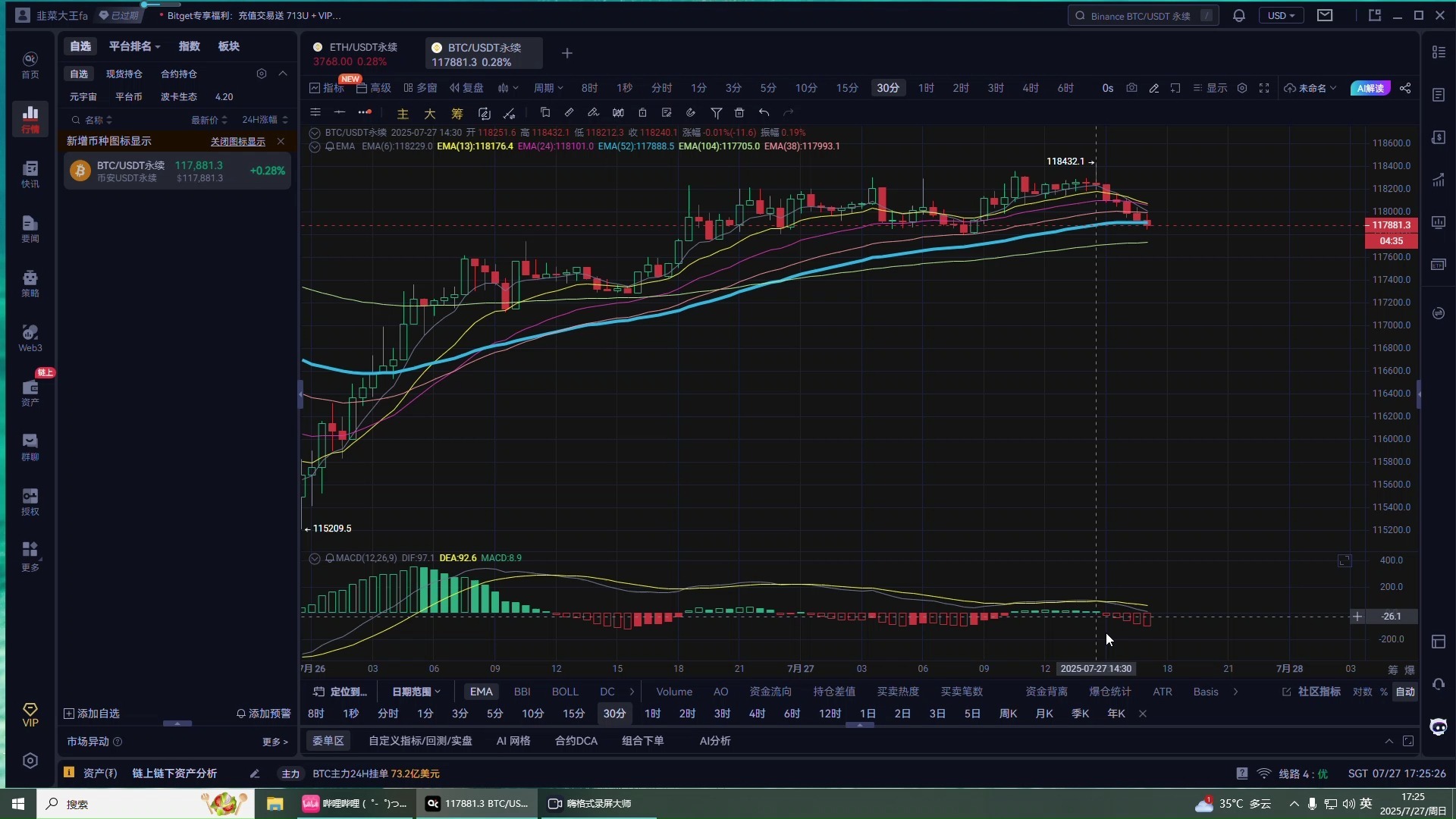The width and height of the screenshot is (1456, 819).
Task: Open the 合约DCA bottom tab
Action: tap(576, 741)
